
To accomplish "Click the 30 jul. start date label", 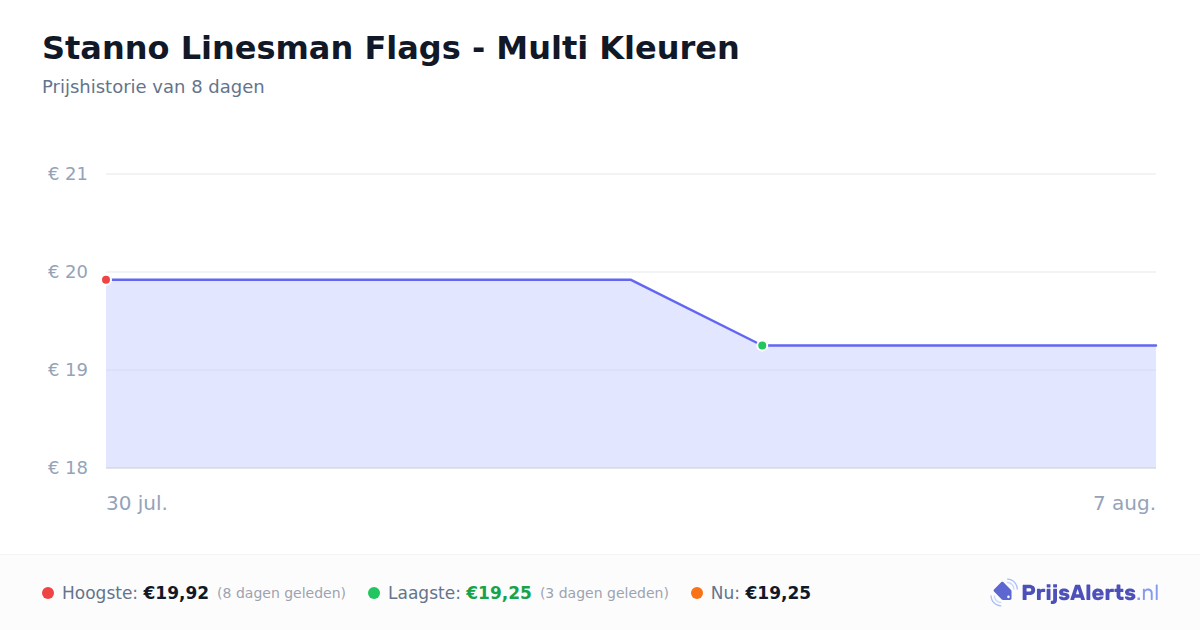I will (137, 503).
